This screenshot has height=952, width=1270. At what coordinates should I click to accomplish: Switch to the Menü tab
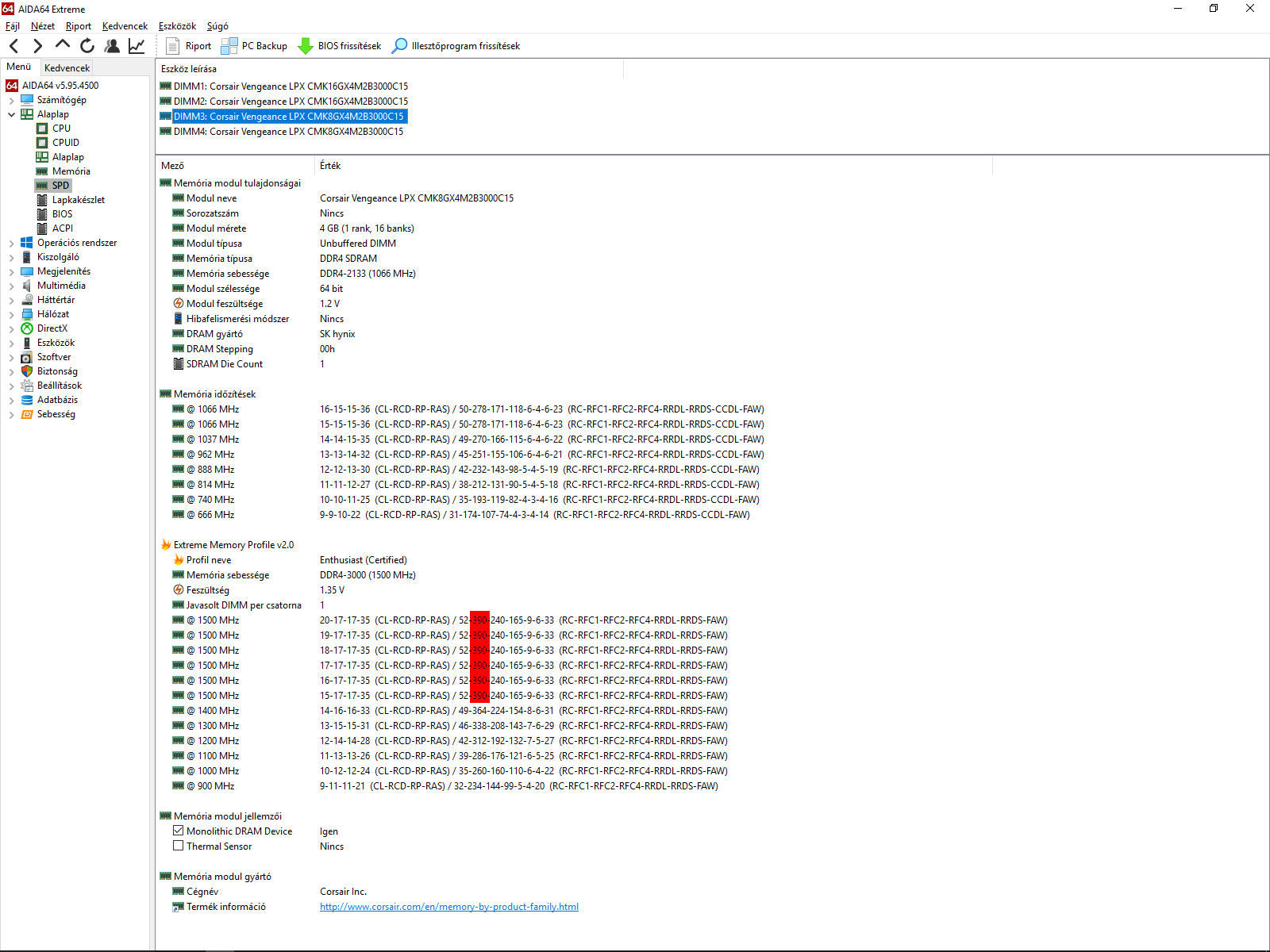pos(18,67)
